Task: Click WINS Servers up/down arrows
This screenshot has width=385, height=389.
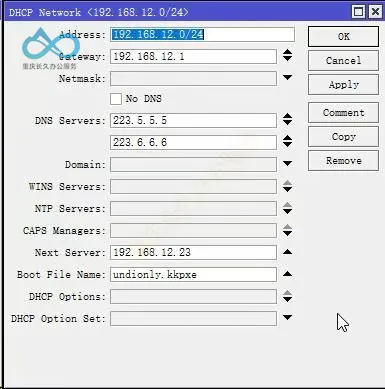Action: [x=287, y=186]
